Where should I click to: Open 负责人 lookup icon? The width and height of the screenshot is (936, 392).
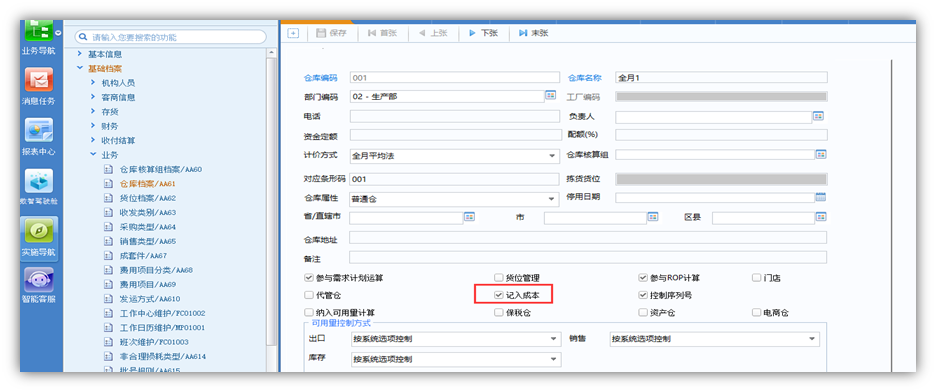coord(818,116)
